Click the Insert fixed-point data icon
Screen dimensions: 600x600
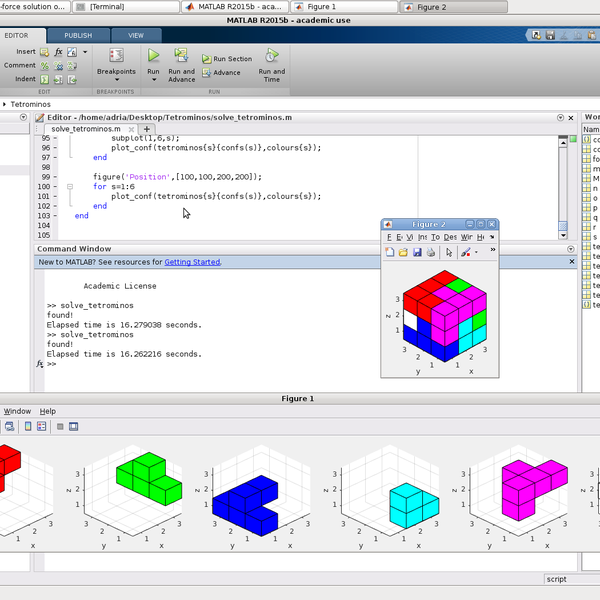click(72, 52)
